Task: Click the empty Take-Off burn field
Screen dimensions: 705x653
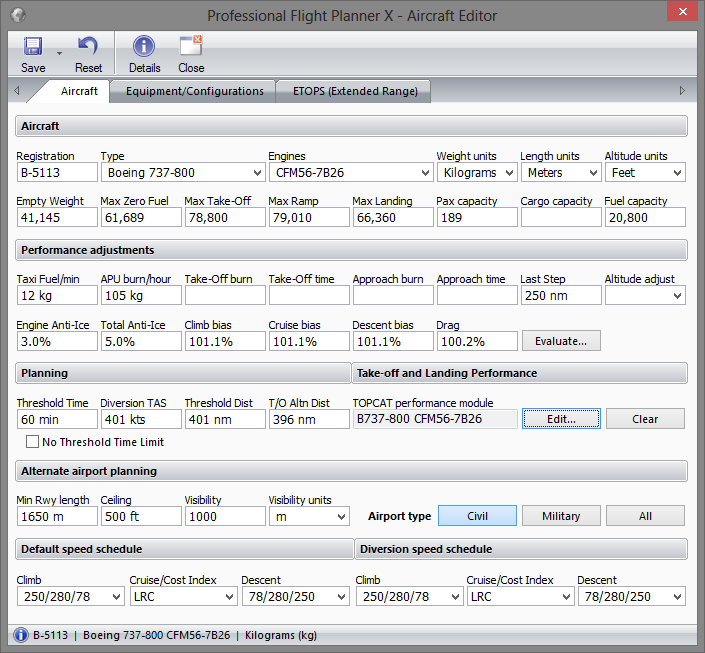Action: (225, 295)
